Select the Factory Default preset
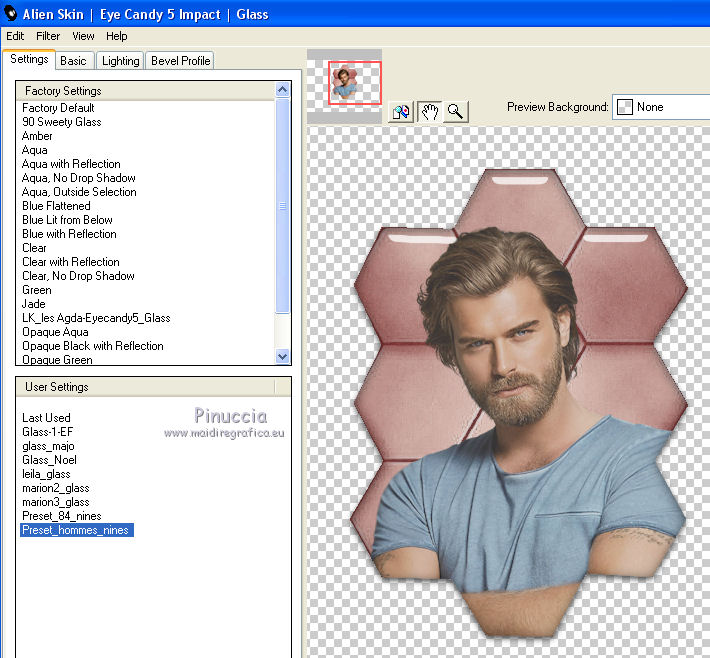This screenshot has height=658, width=710. 58,108
